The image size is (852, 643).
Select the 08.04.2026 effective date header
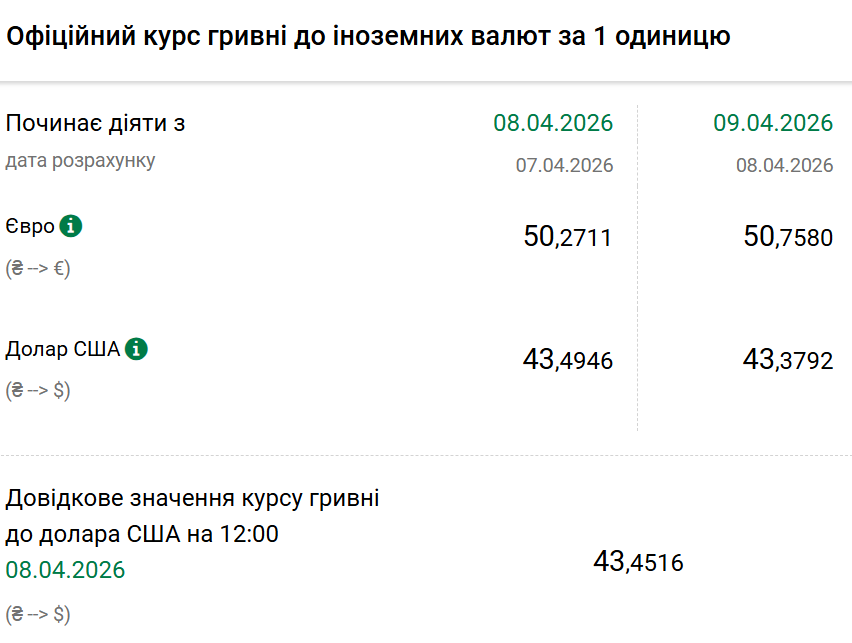tap(553, 123)
